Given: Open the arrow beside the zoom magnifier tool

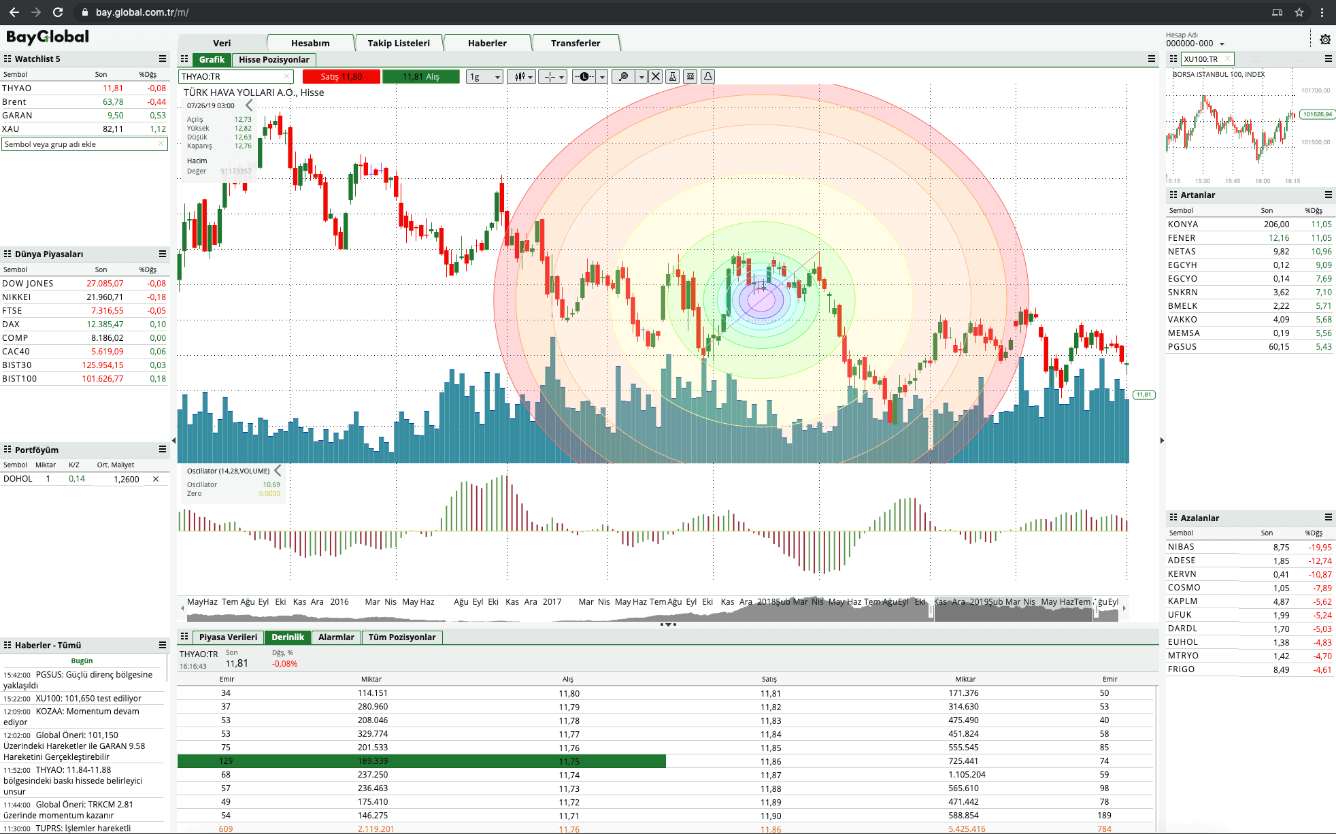Looking at the screenshot, I should tap(640, 76).
